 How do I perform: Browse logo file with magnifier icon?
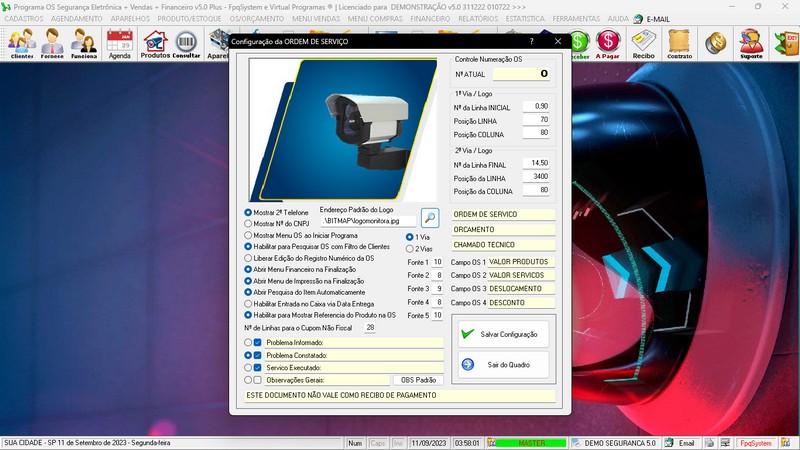430,217
